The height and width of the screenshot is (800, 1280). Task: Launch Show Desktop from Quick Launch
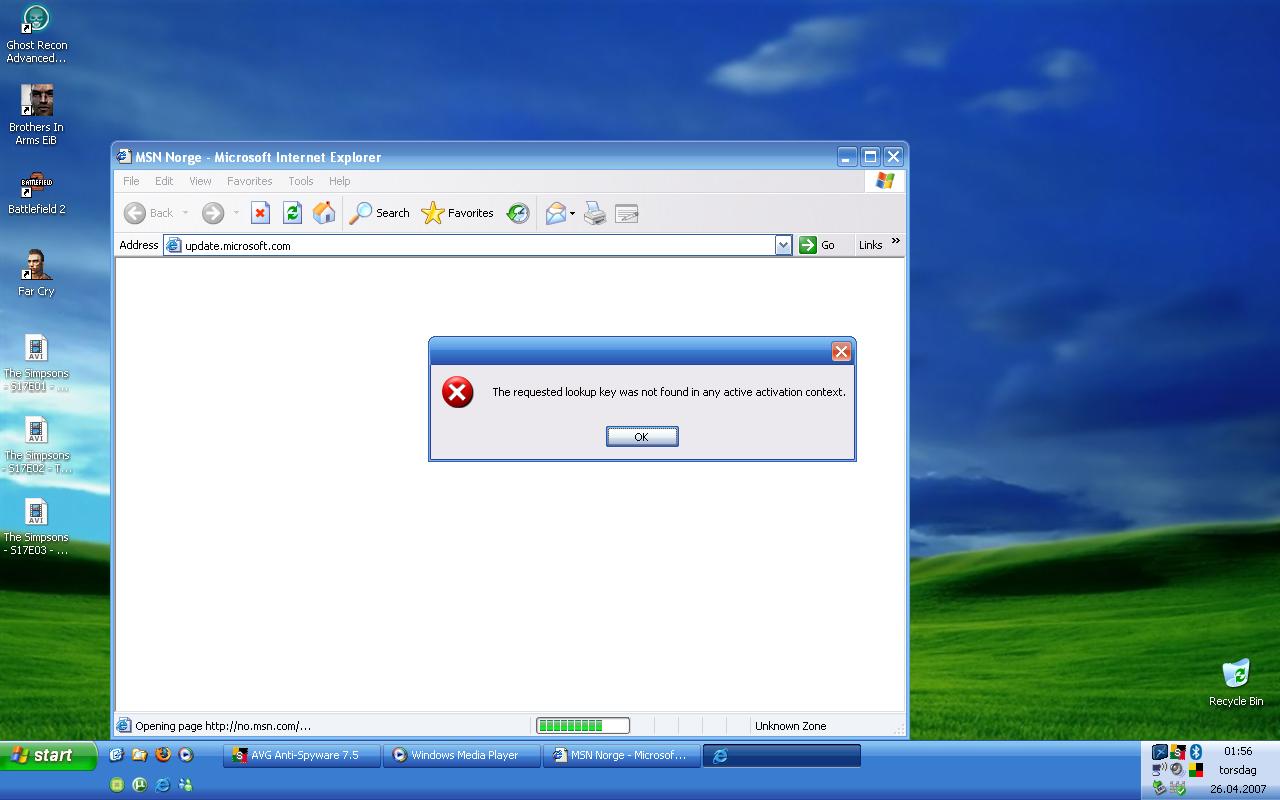(116, 755)
